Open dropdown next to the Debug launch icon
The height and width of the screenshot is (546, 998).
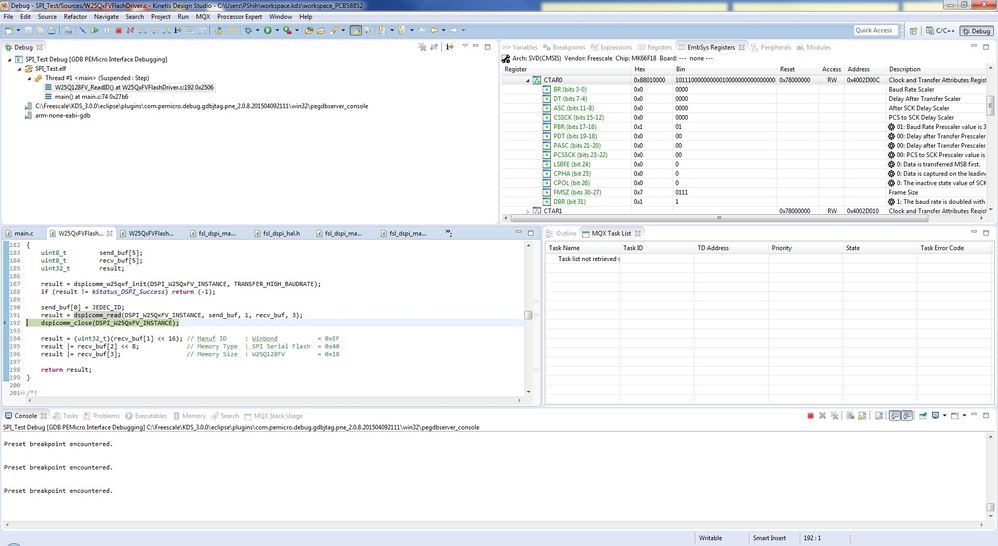[x=257, y=30]
